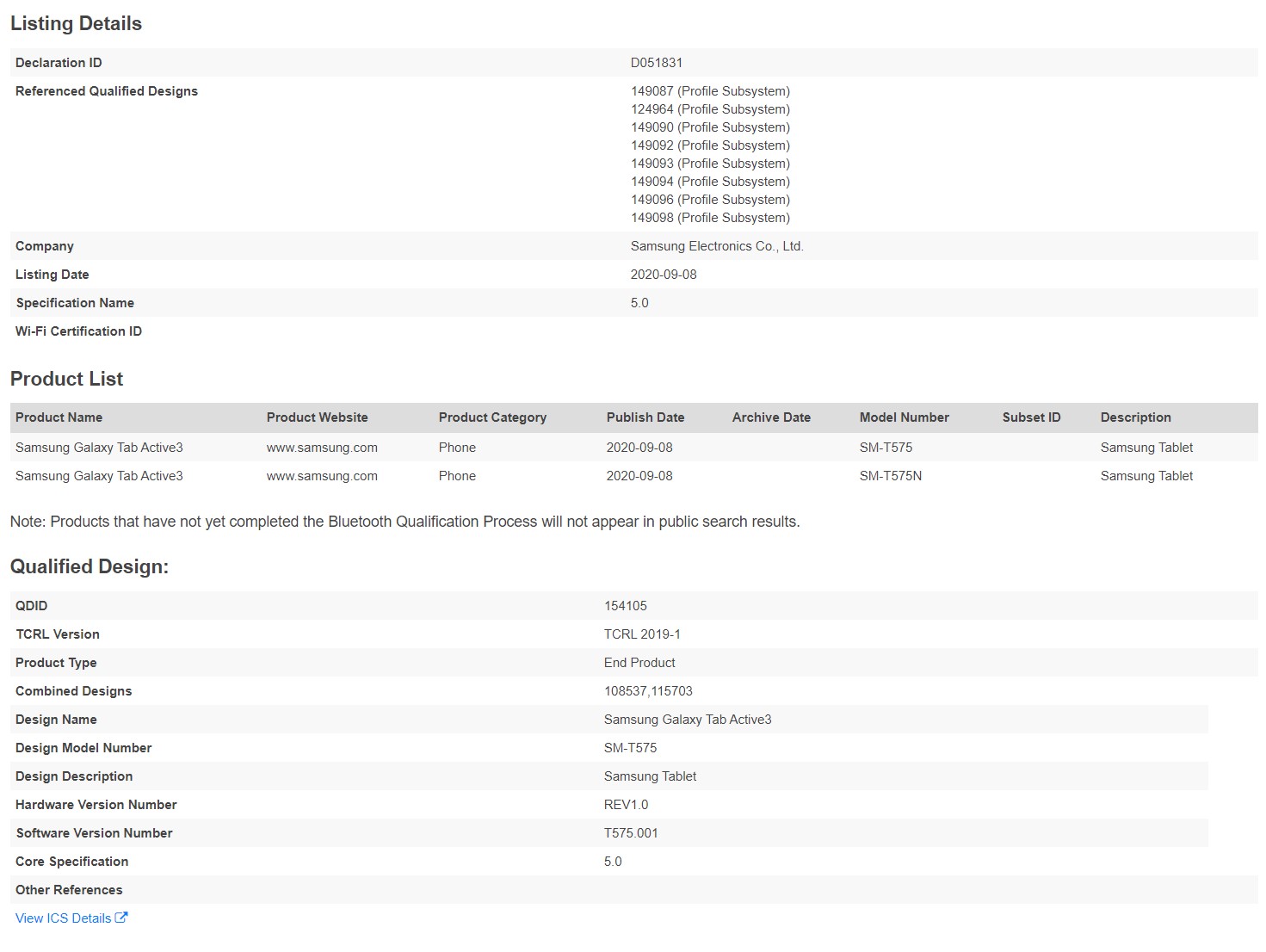
Task: Select referenced design 149087 (Profile Subsystem)
Action: pos(710,91)
